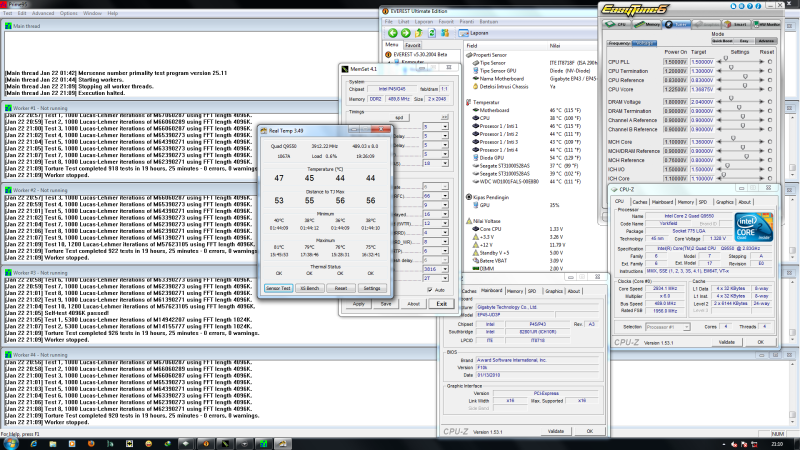Screen dimensions: 800x450
Task: Open first MemSet timing dropdown
Action: [x=436, y=127]
